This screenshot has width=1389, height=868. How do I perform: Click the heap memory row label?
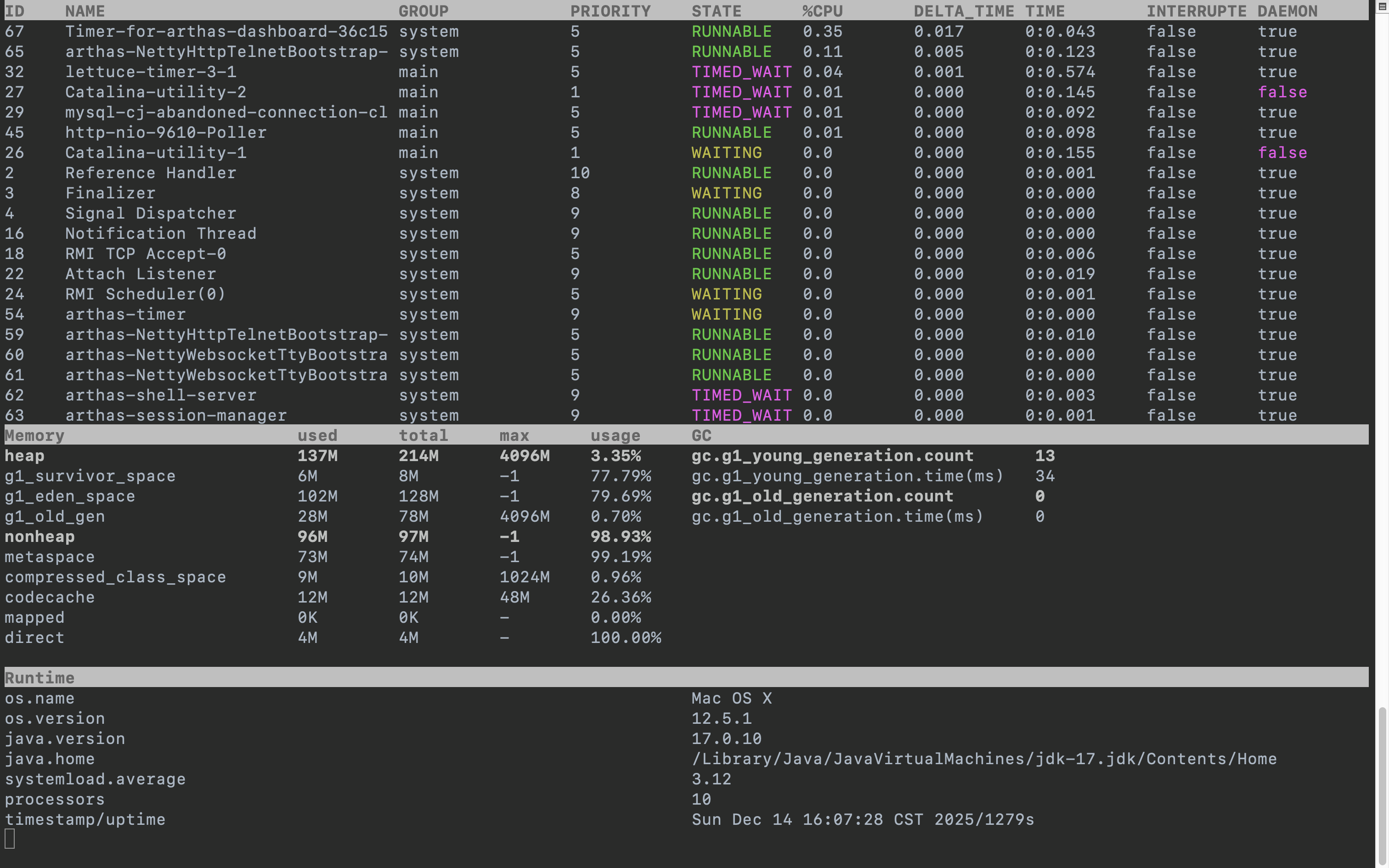(25, 456)
